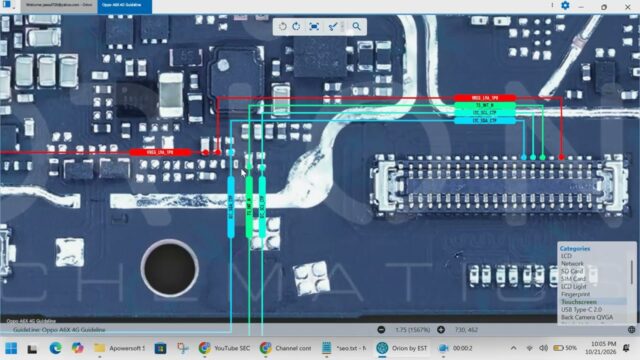Open the blue settings gear
Viewport: 640px width, 360px height.
(x=565, y=6)
